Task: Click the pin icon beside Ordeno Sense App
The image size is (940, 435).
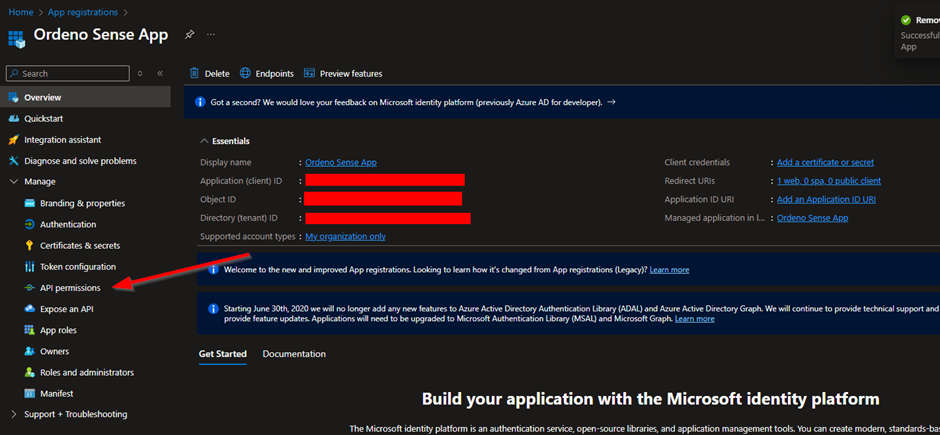Action: pyautogui.click(x=189, y=35)
